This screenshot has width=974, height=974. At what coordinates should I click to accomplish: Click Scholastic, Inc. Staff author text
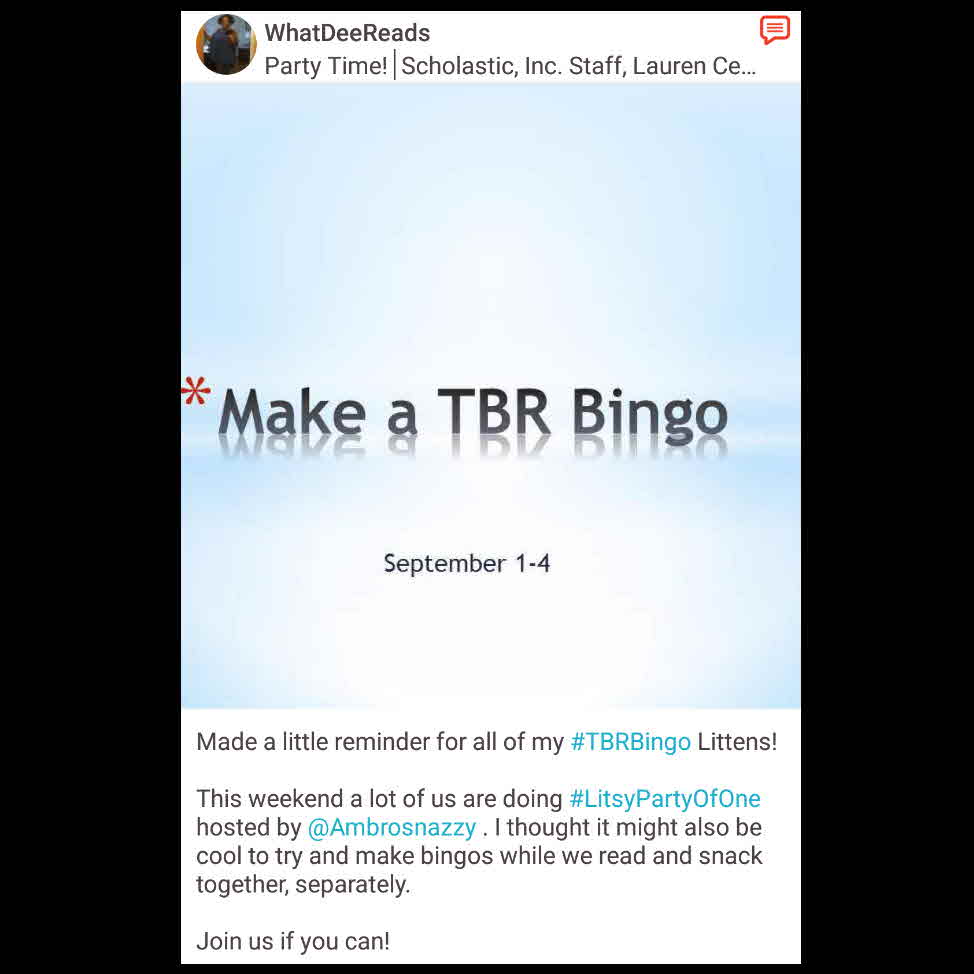pyautogui.click(x=513, y=66)
